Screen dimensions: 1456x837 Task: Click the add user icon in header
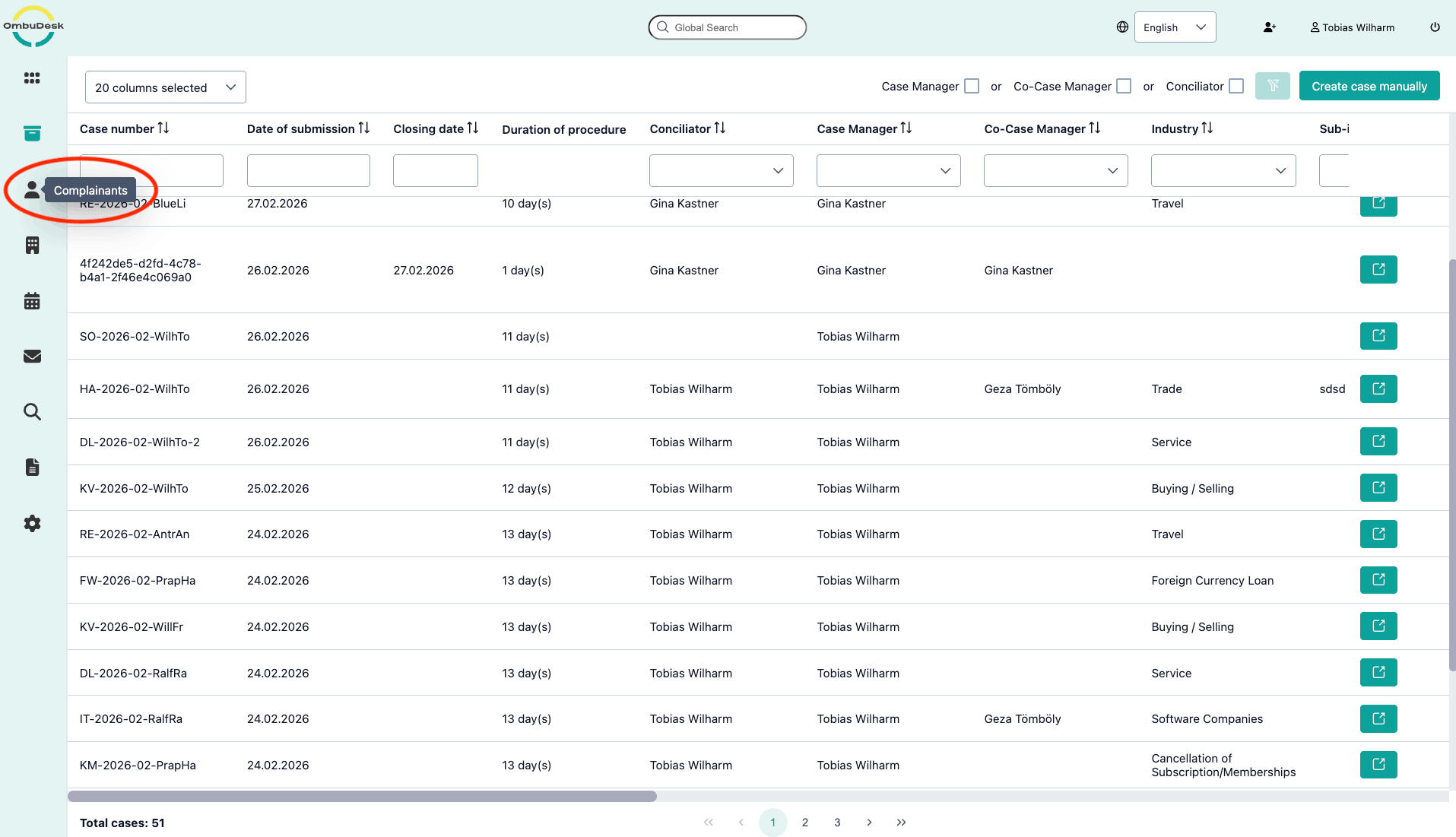[x=1269, y=27]
